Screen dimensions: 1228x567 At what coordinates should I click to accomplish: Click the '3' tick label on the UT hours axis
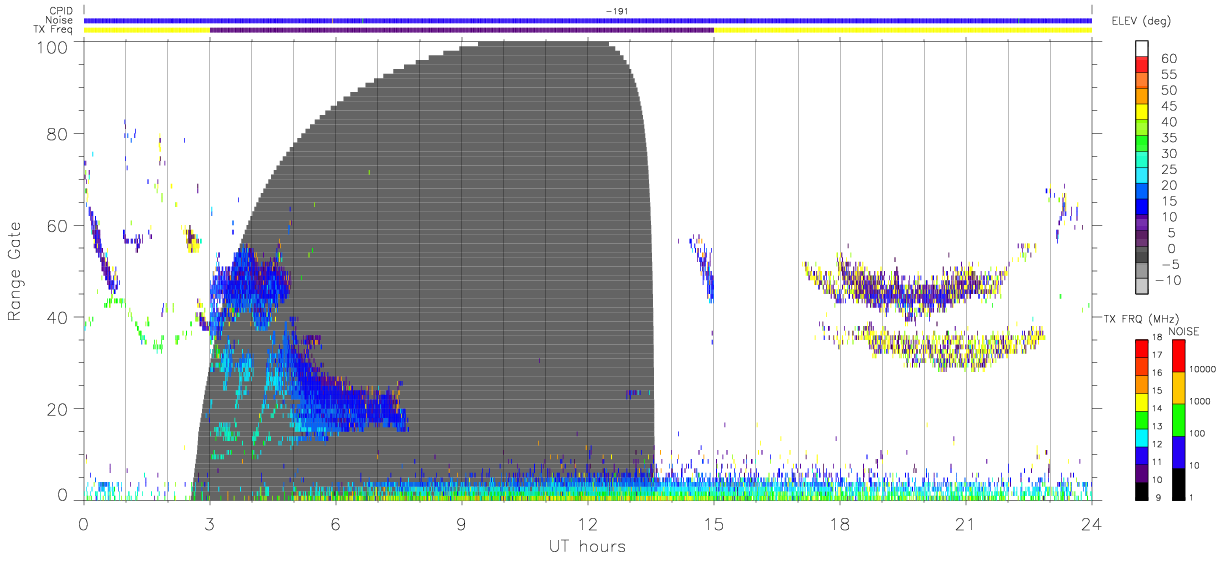[209, 523]
